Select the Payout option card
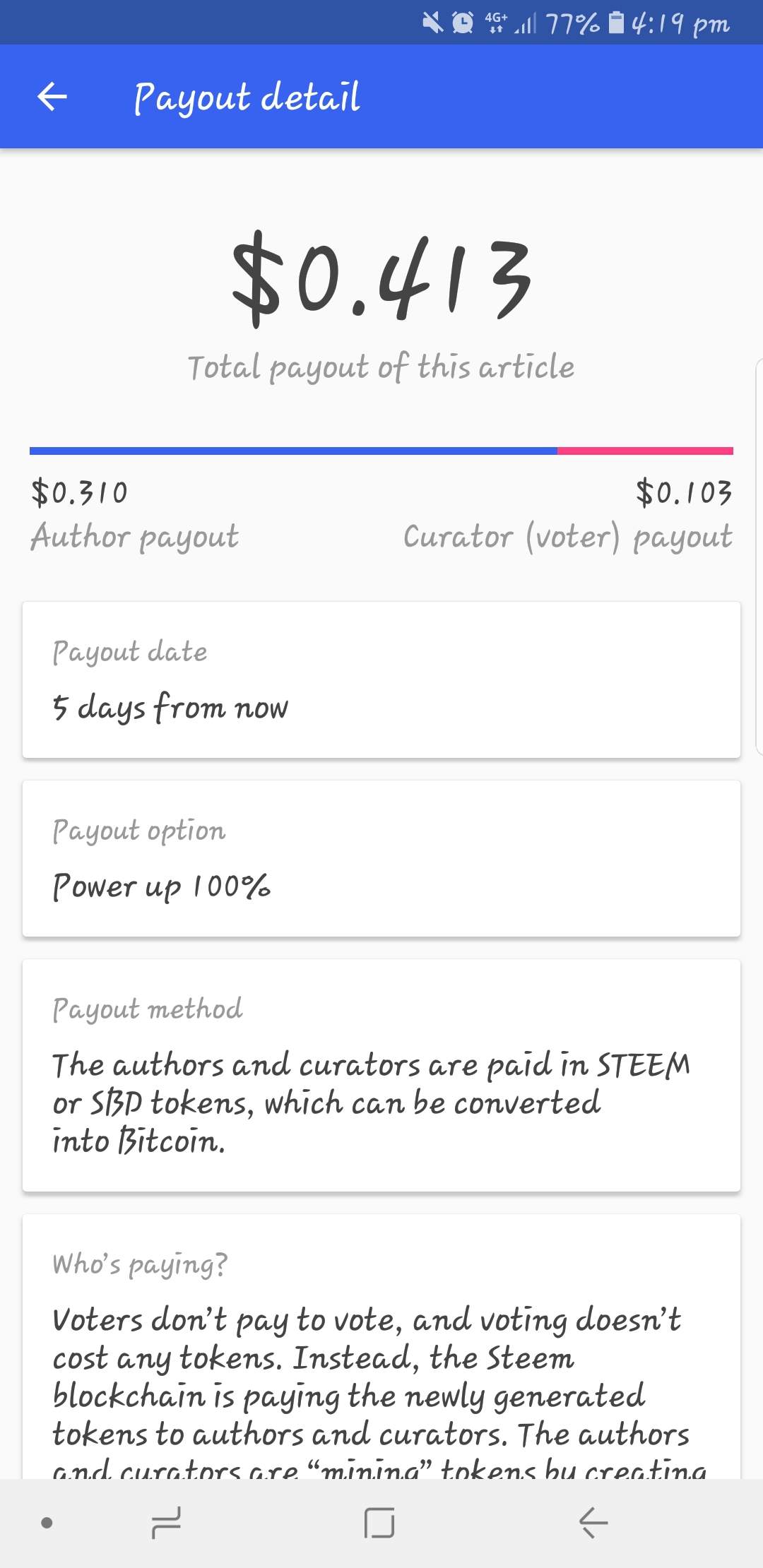Image resolution: width=763 pixels, height=1568 pixels. (x=381, y=858)
